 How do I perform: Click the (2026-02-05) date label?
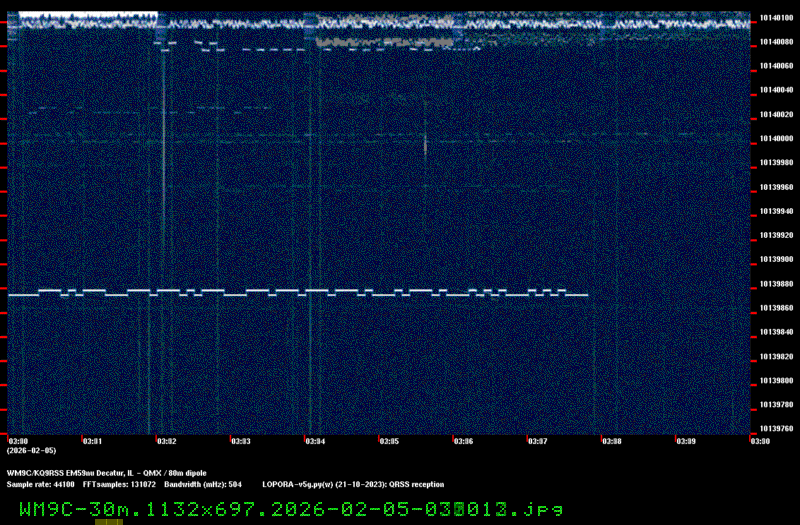point(31,450)
